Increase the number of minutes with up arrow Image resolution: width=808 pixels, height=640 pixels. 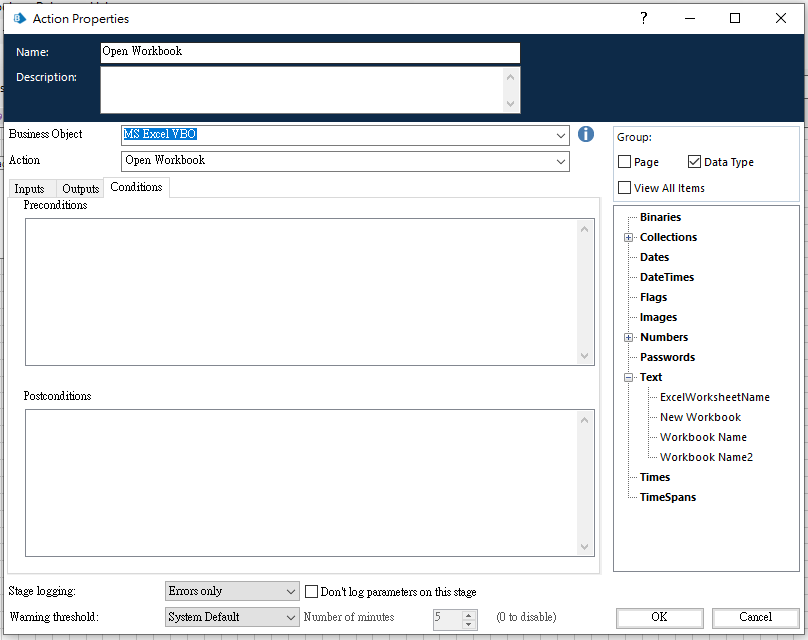point(468,615)
